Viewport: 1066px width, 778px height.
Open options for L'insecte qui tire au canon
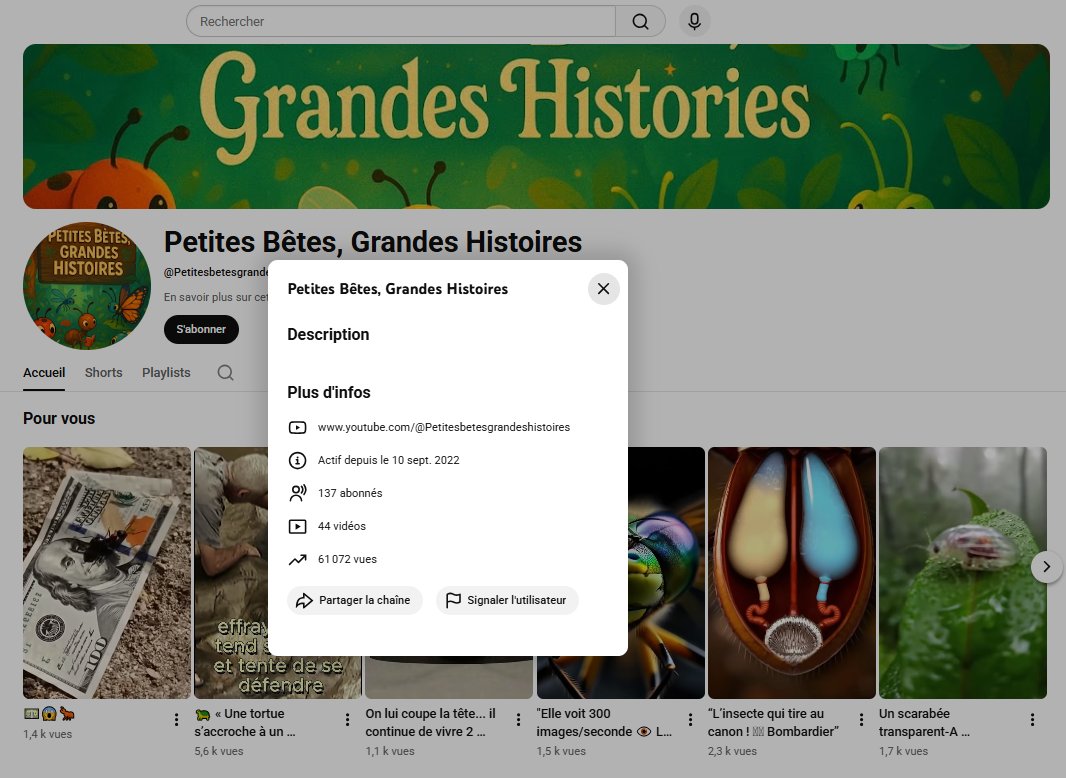coord(861,720)
